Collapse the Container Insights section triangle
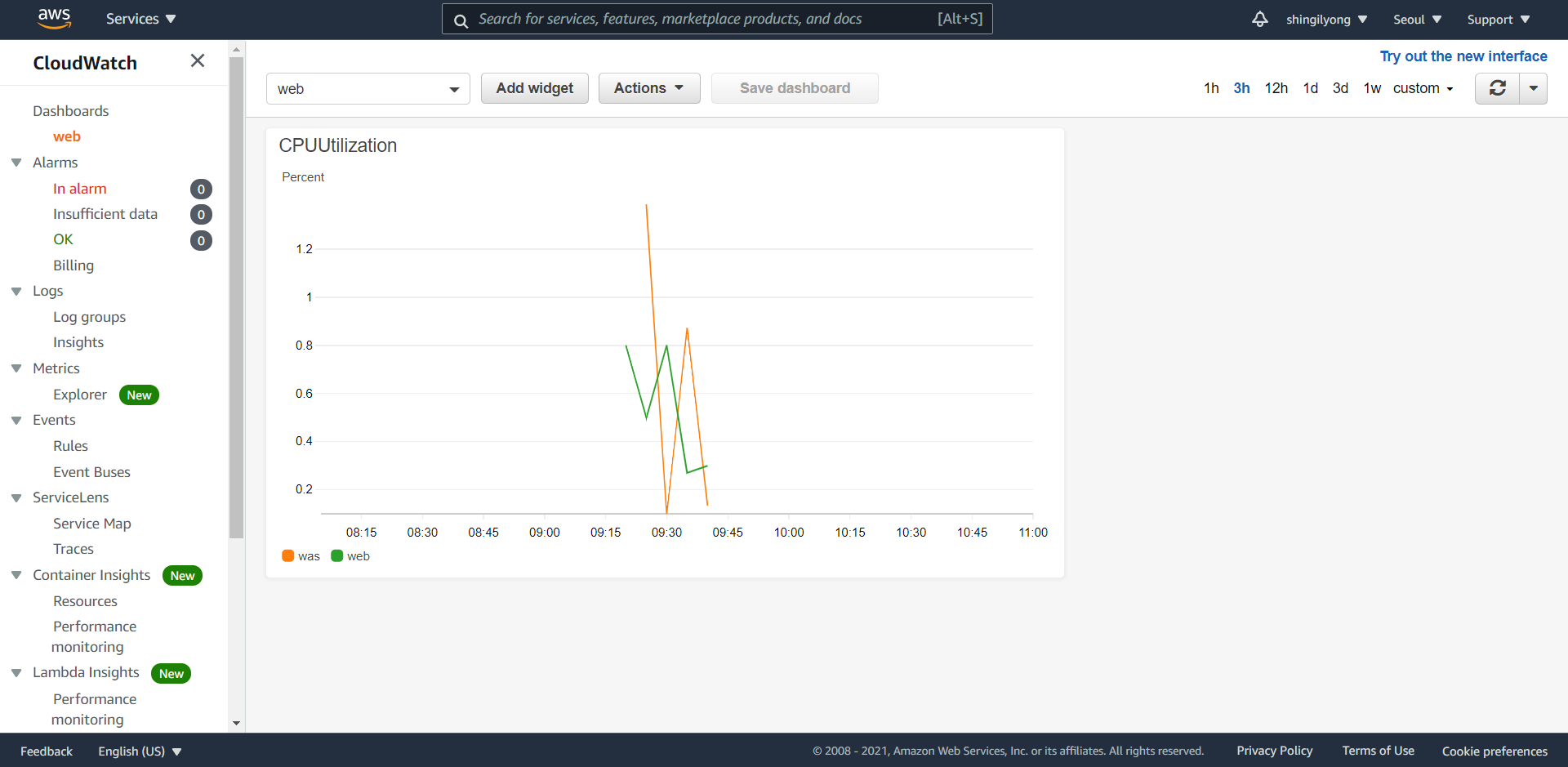This screenshot has height=767, width=1568. point(16,575)
